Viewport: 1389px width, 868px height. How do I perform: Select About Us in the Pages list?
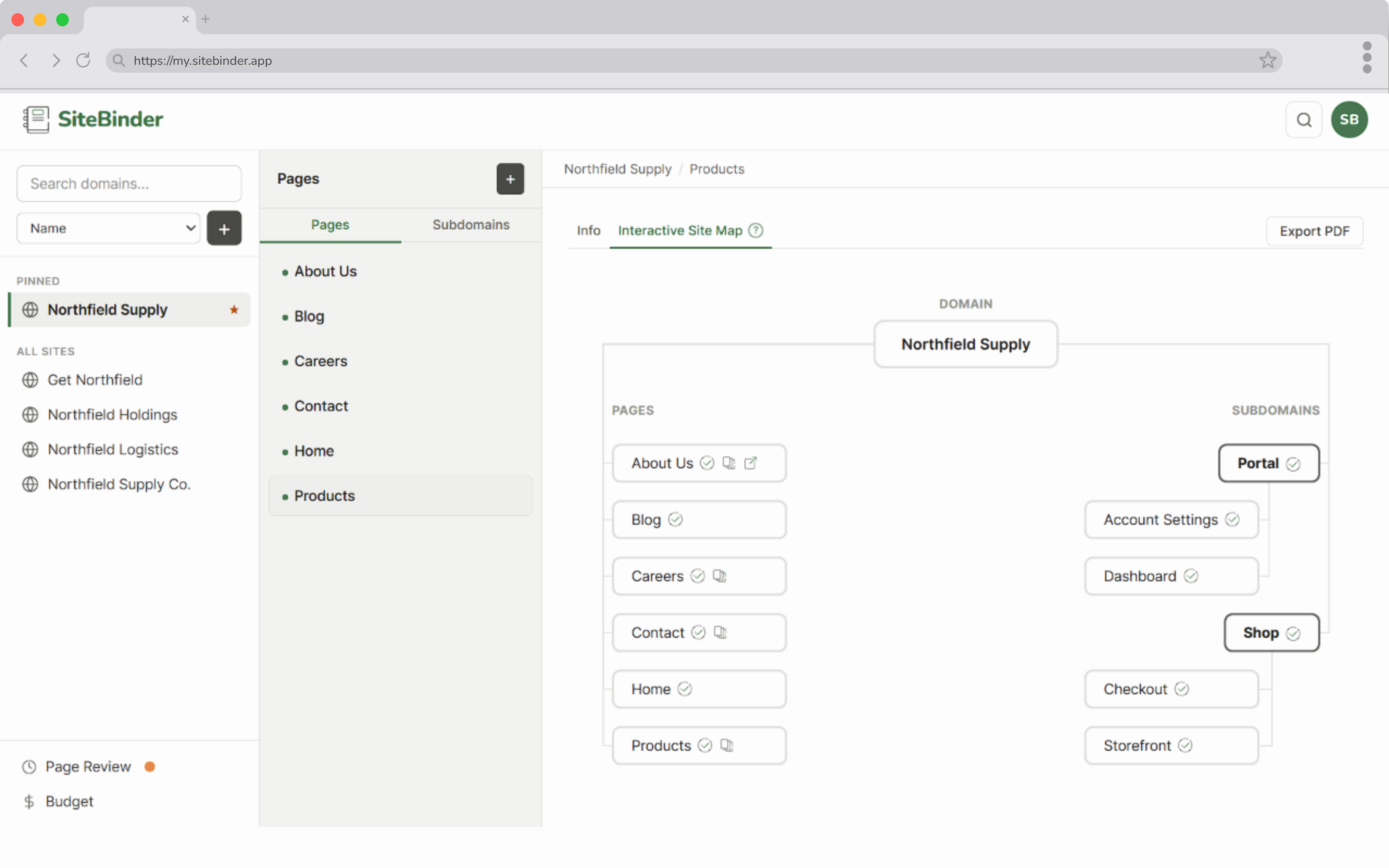tap(401, 271)
